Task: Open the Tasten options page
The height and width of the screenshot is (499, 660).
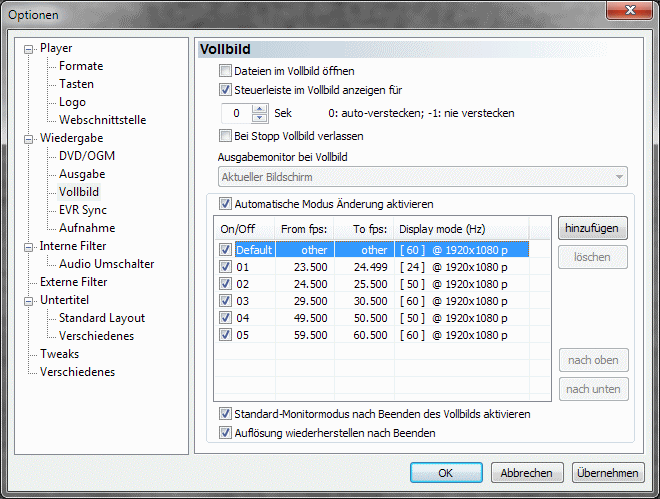Action: tap(76, 84)
